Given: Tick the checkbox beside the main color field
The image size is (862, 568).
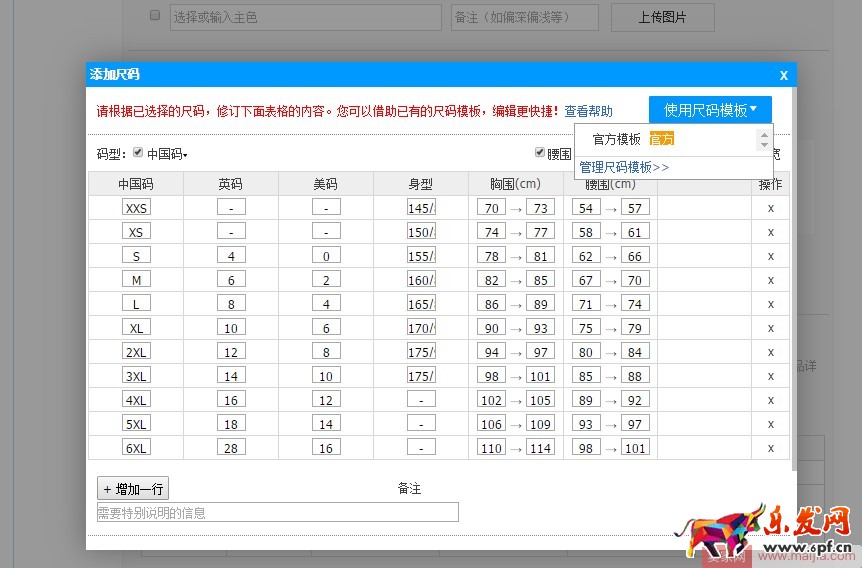Looking at the screenshot, I should pyautogui.click(x=155, y=16).
